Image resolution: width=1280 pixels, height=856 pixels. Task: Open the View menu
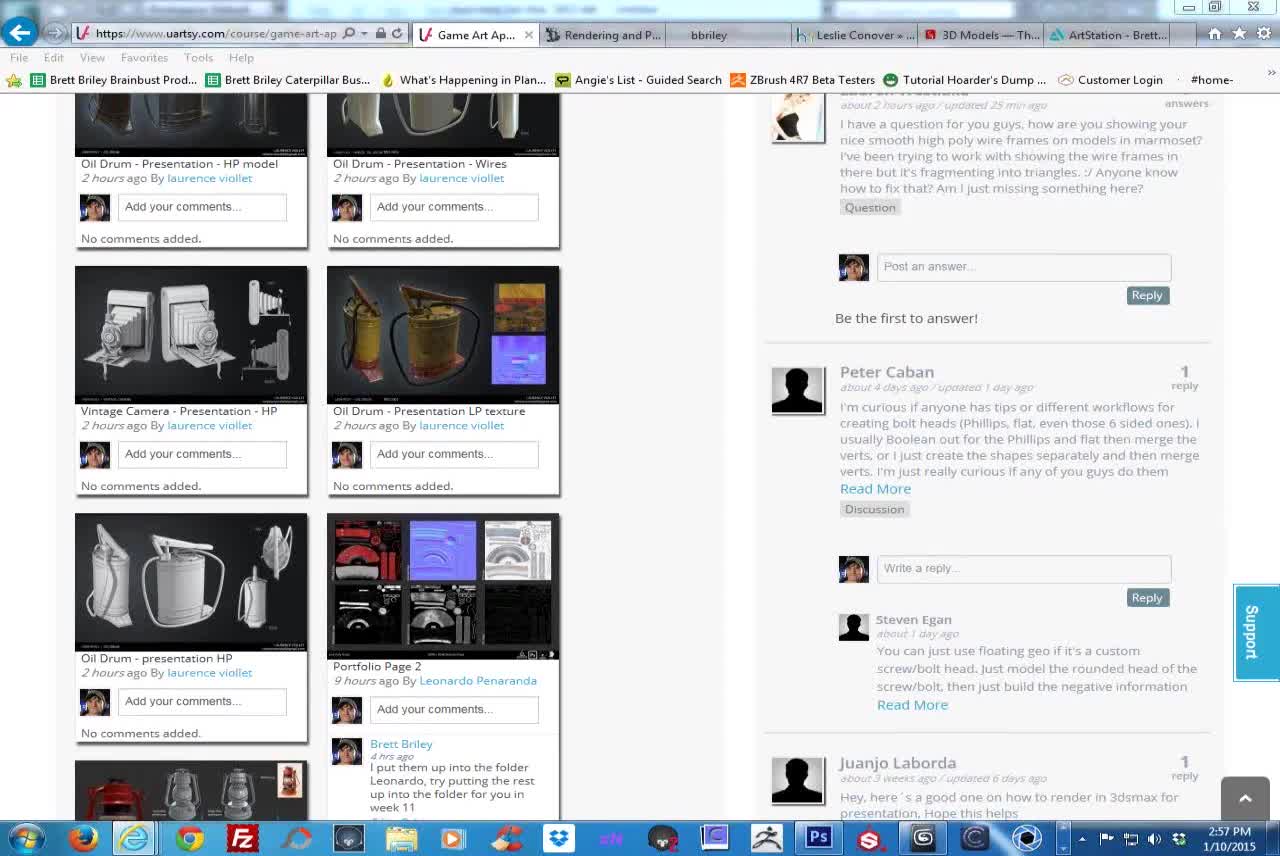[92, 58]
